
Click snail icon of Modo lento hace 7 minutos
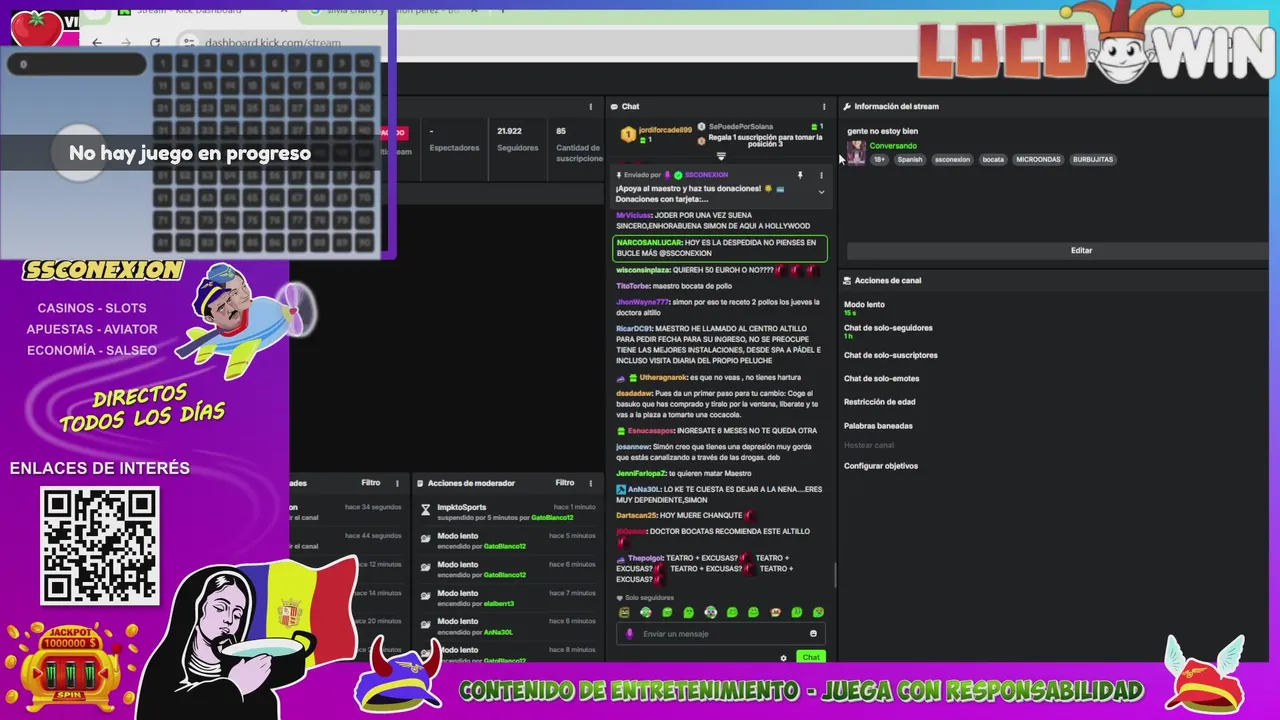(x=425, y=597)
